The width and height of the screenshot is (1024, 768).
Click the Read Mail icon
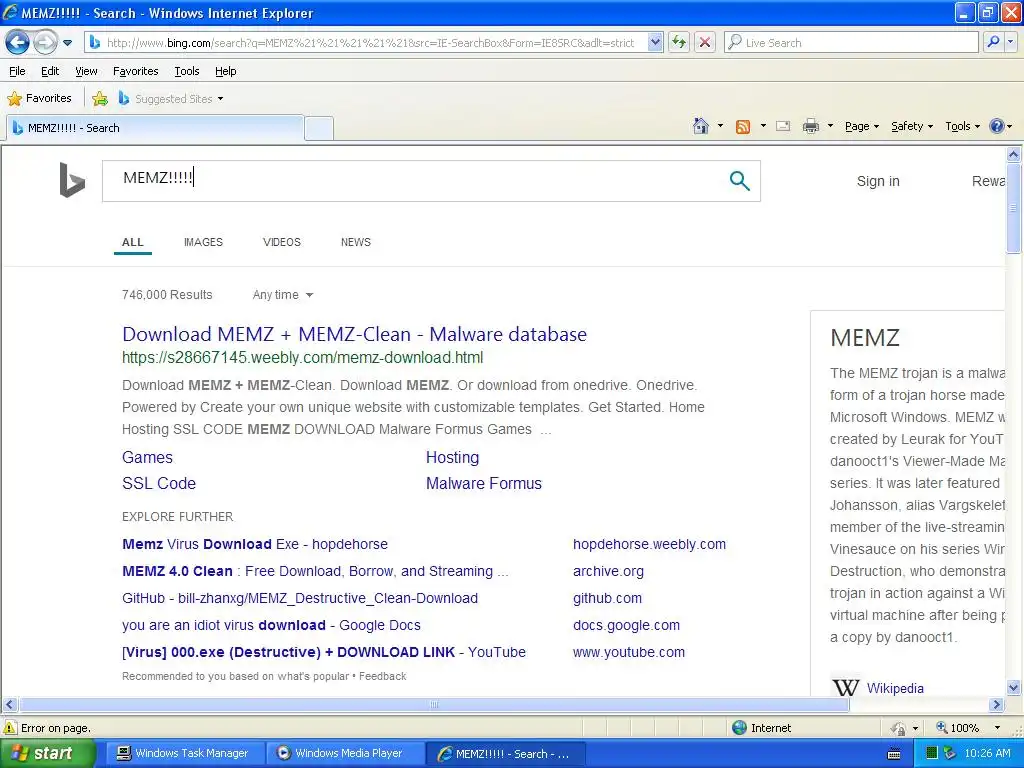pyautogui.click(x=783, y=126)
